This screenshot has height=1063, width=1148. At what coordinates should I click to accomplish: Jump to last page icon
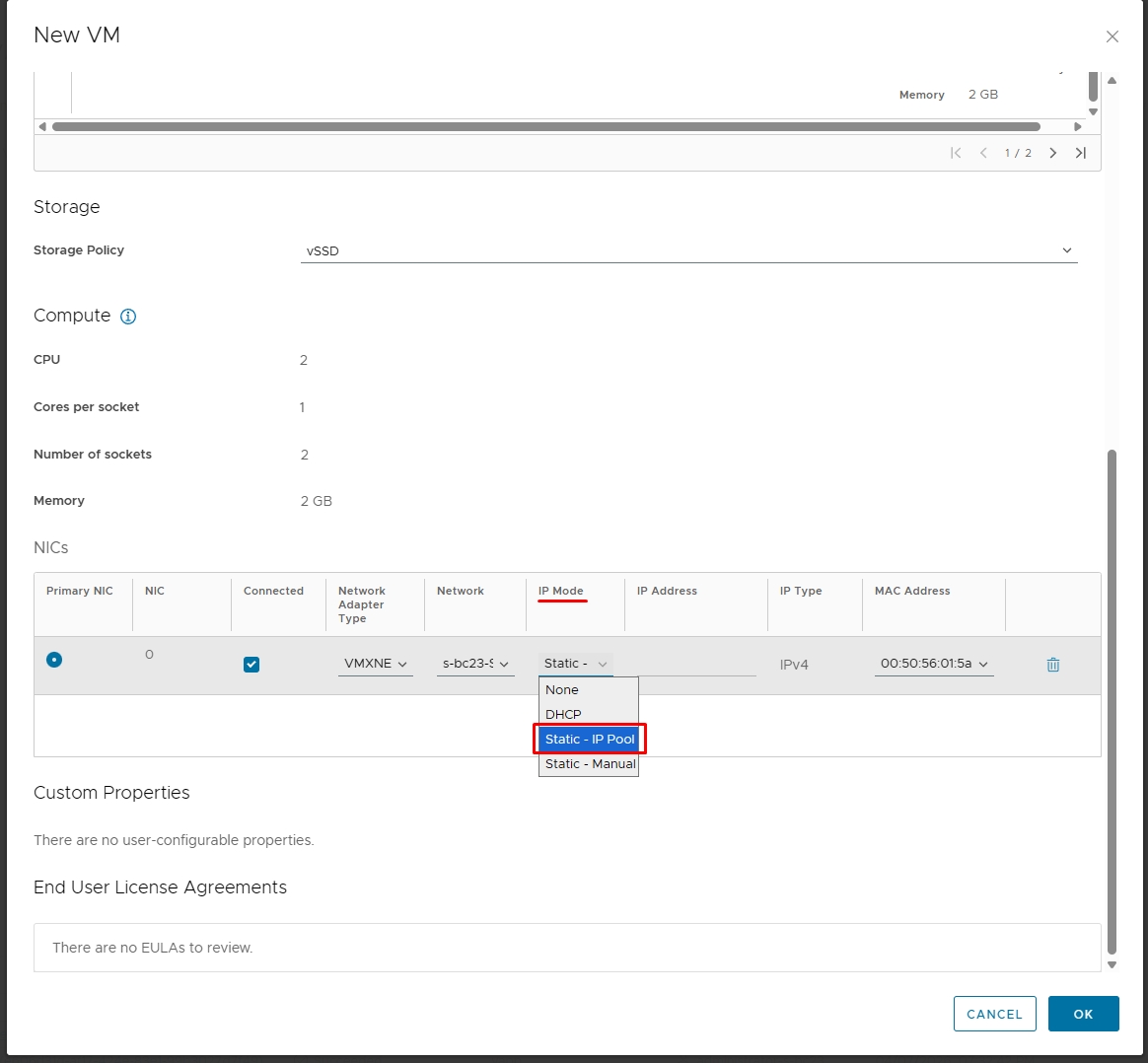point(1081,153)
